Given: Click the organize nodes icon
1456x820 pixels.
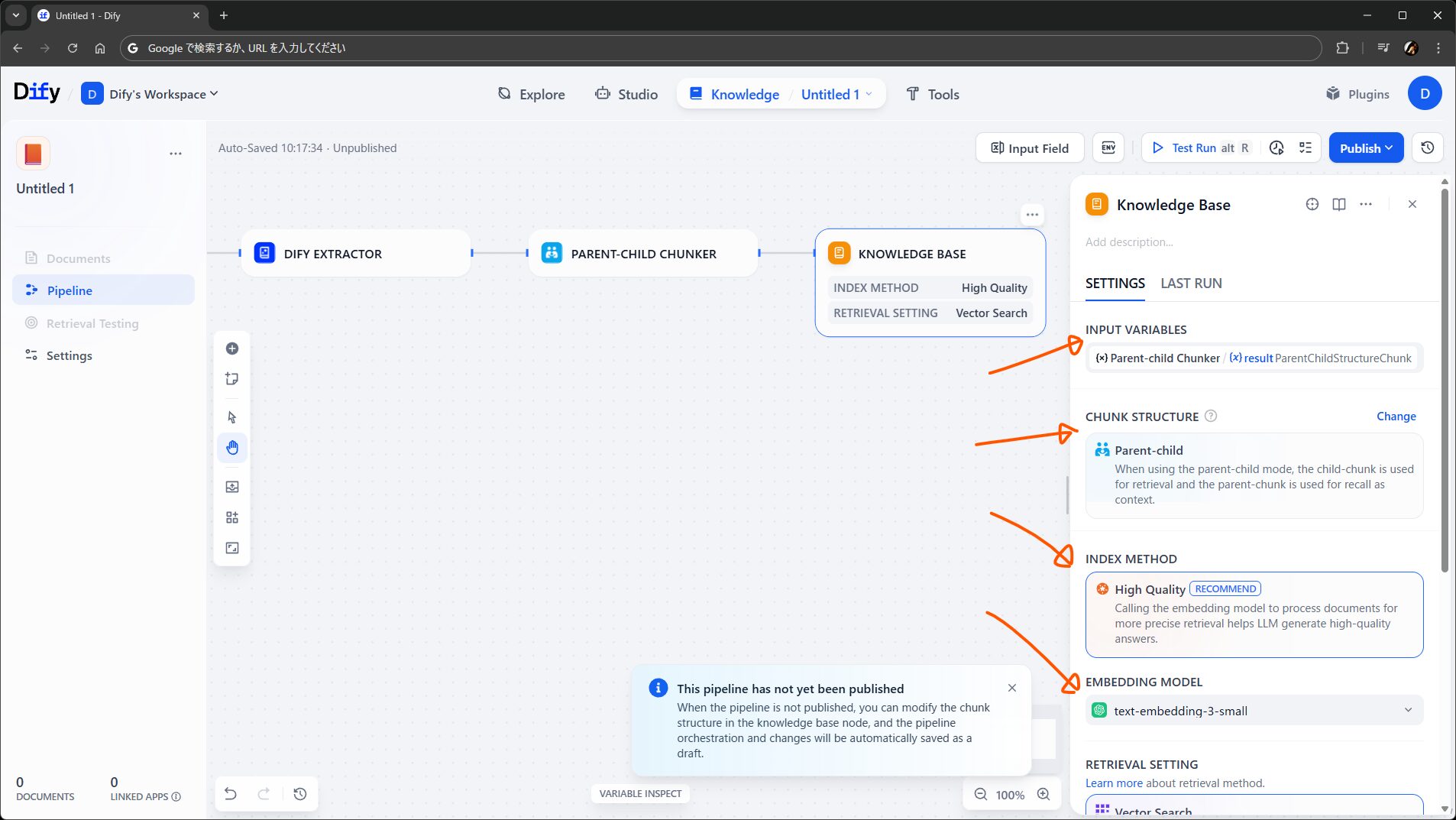Looking at the screenshot, I should click(x=232, y=517).
